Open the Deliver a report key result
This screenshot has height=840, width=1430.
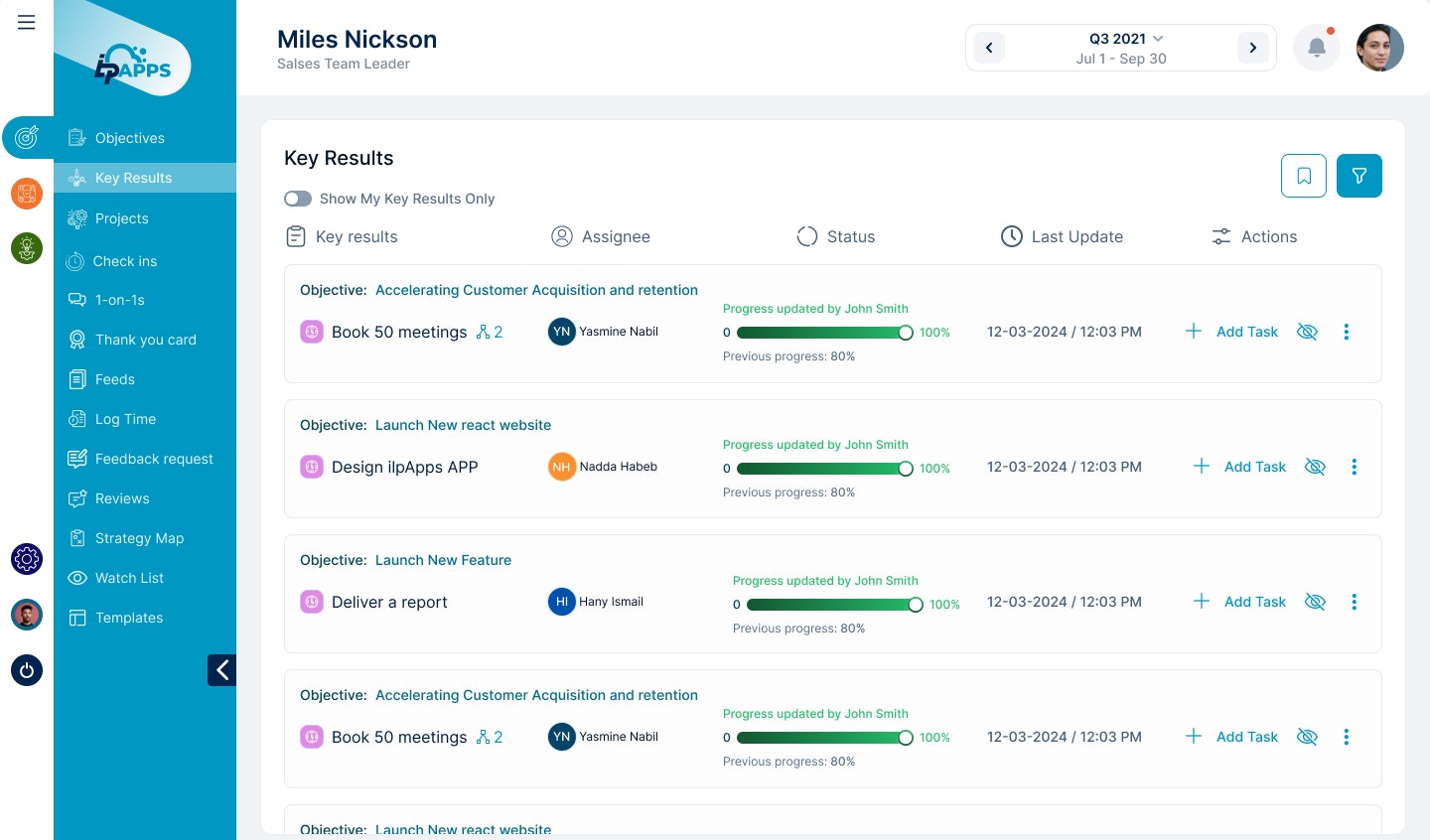389,602
